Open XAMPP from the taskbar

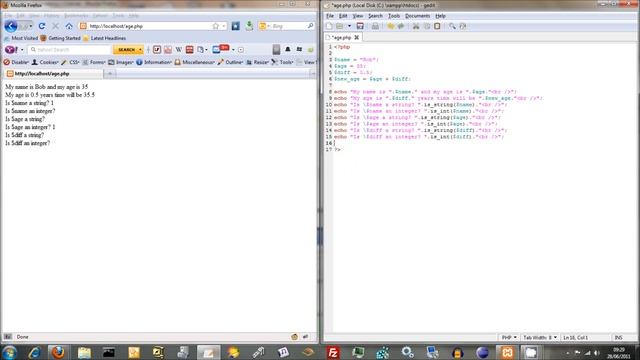pyautogui.click(x=507, y=352)
